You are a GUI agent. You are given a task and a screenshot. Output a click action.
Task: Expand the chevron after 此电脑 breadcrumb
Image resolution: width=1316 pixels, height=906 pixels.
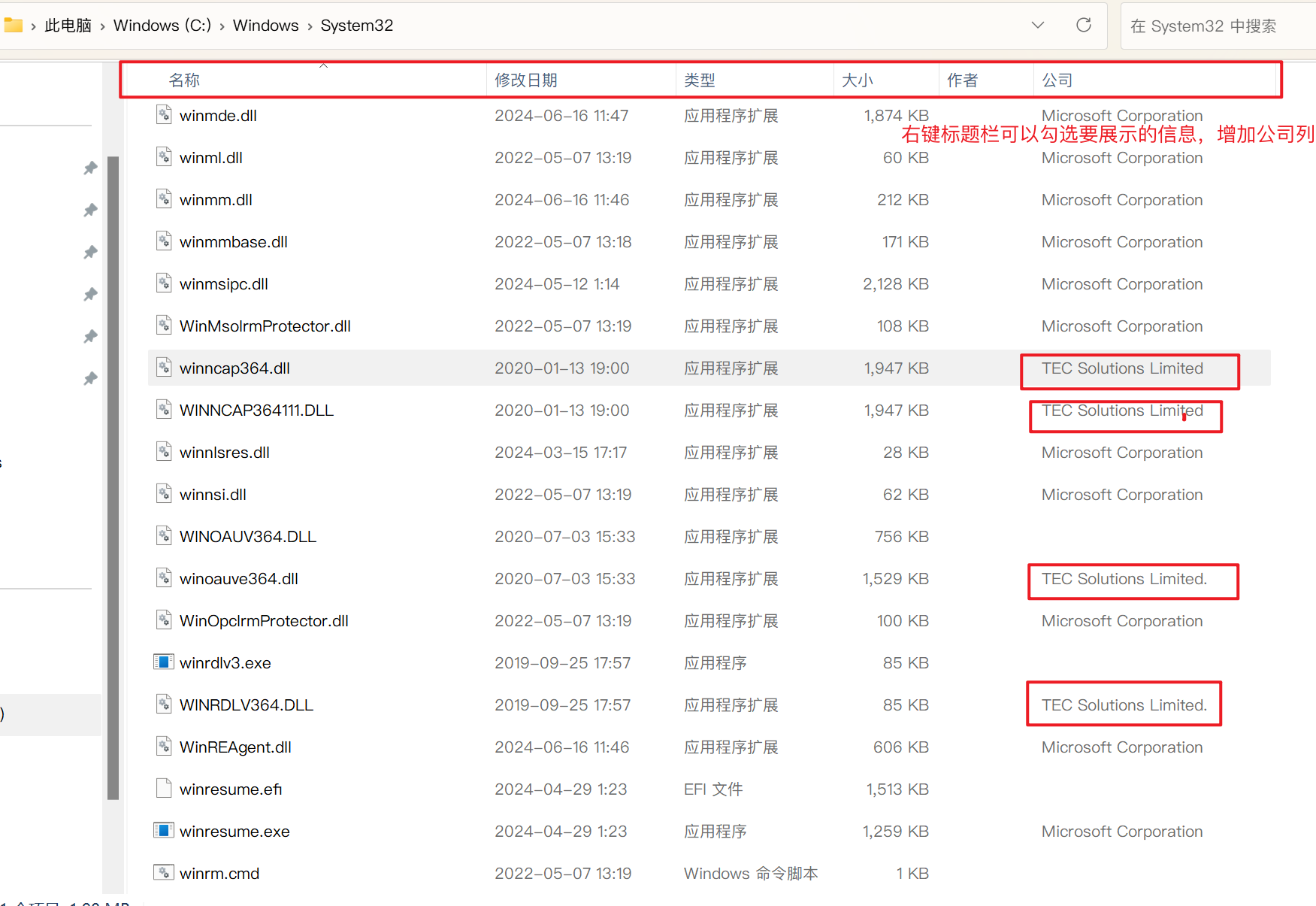point(102,26)
